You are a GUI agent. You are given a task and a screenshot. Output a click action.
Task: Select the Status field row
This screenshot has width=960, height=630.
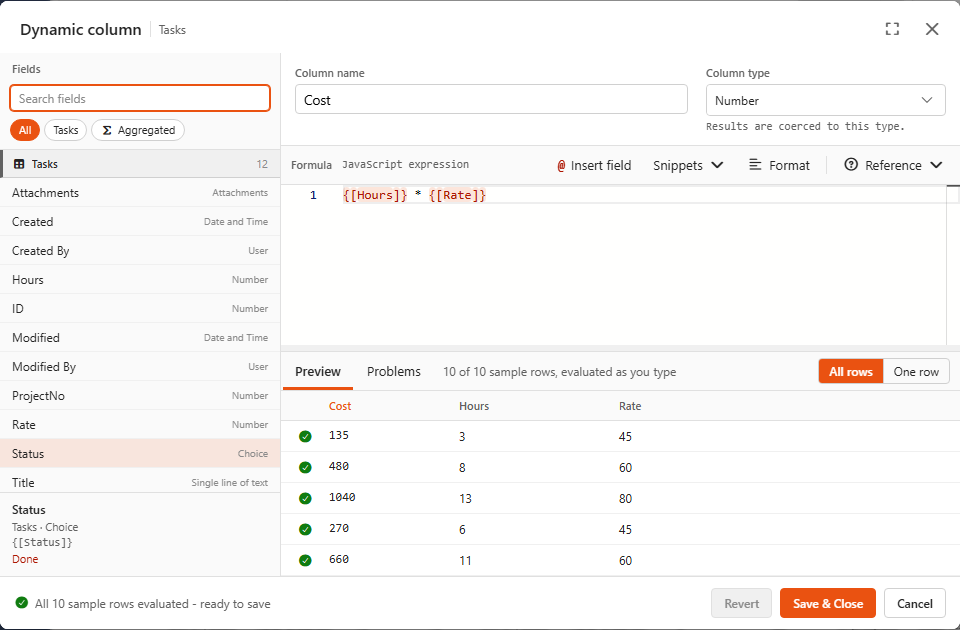[x=140, y=454]
